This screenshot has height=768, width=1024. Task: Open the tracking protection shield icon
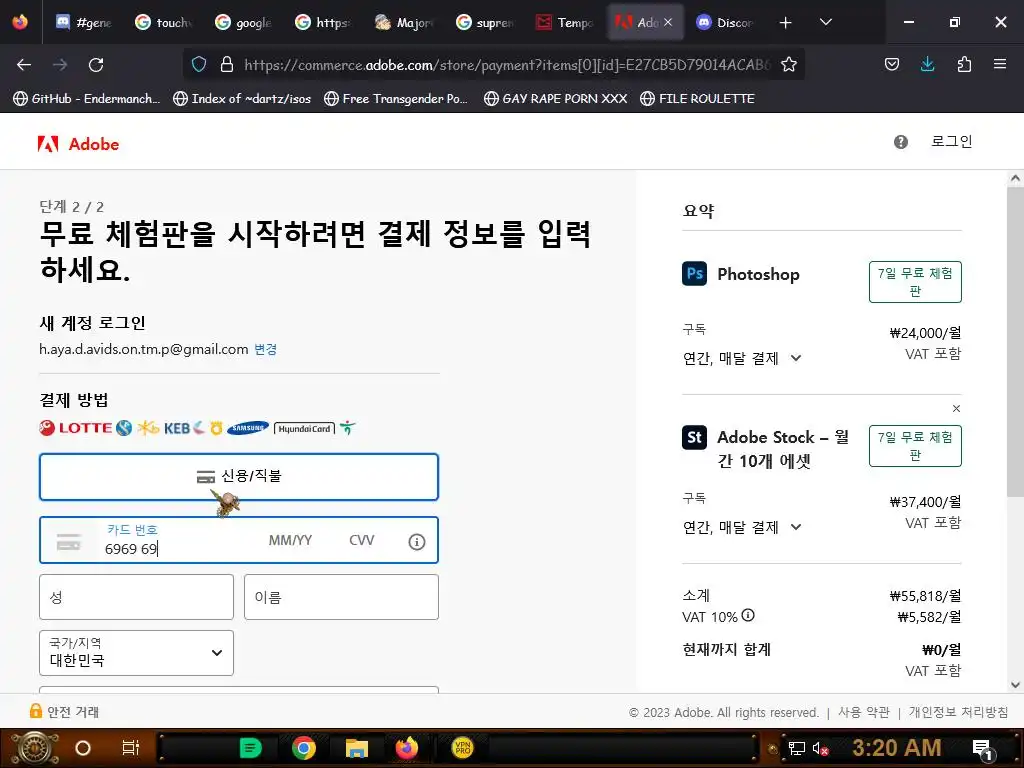tap(199, 64)
